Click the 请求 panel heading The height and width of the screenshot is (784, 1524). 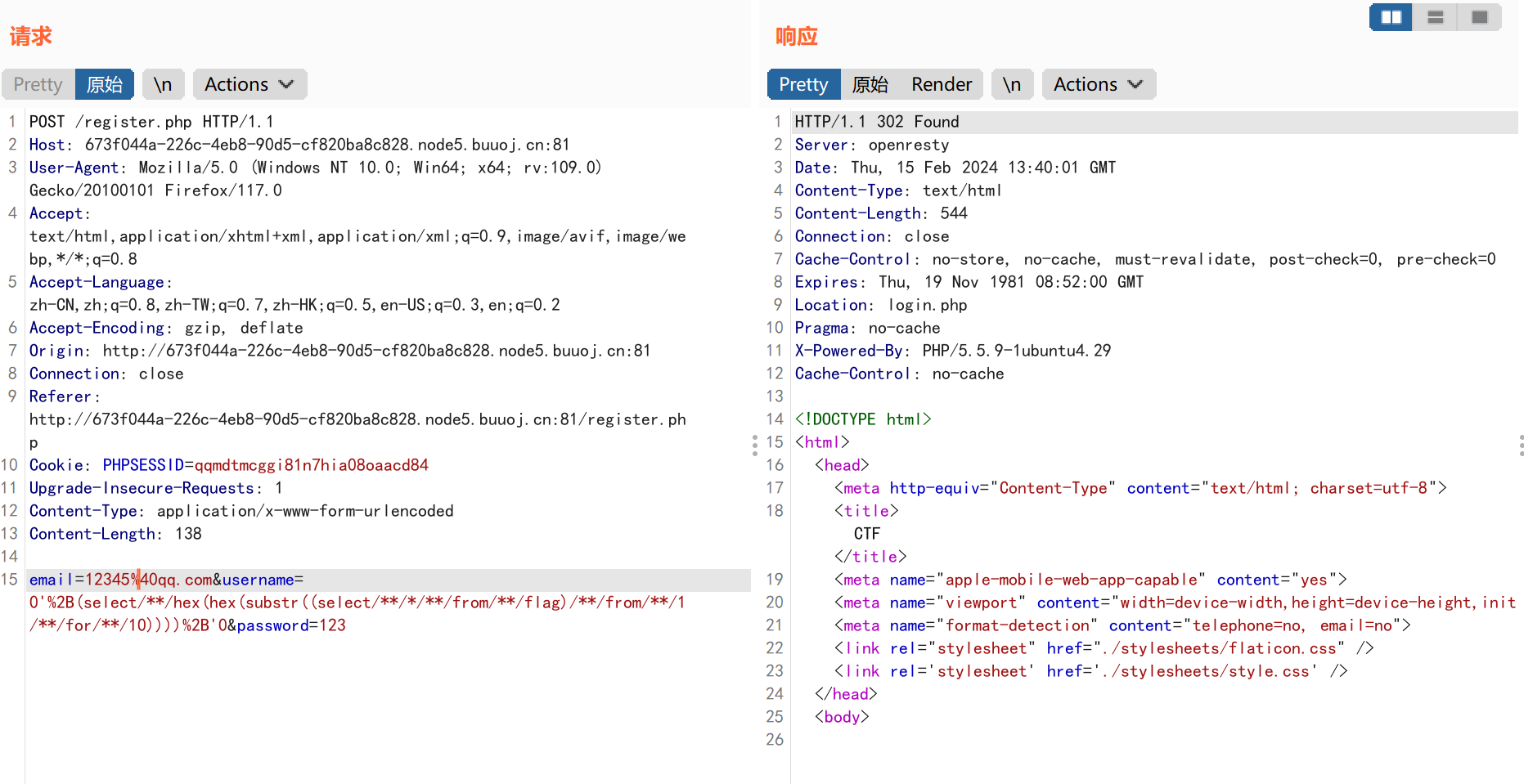pyautogui.click(x=30, y=36)
